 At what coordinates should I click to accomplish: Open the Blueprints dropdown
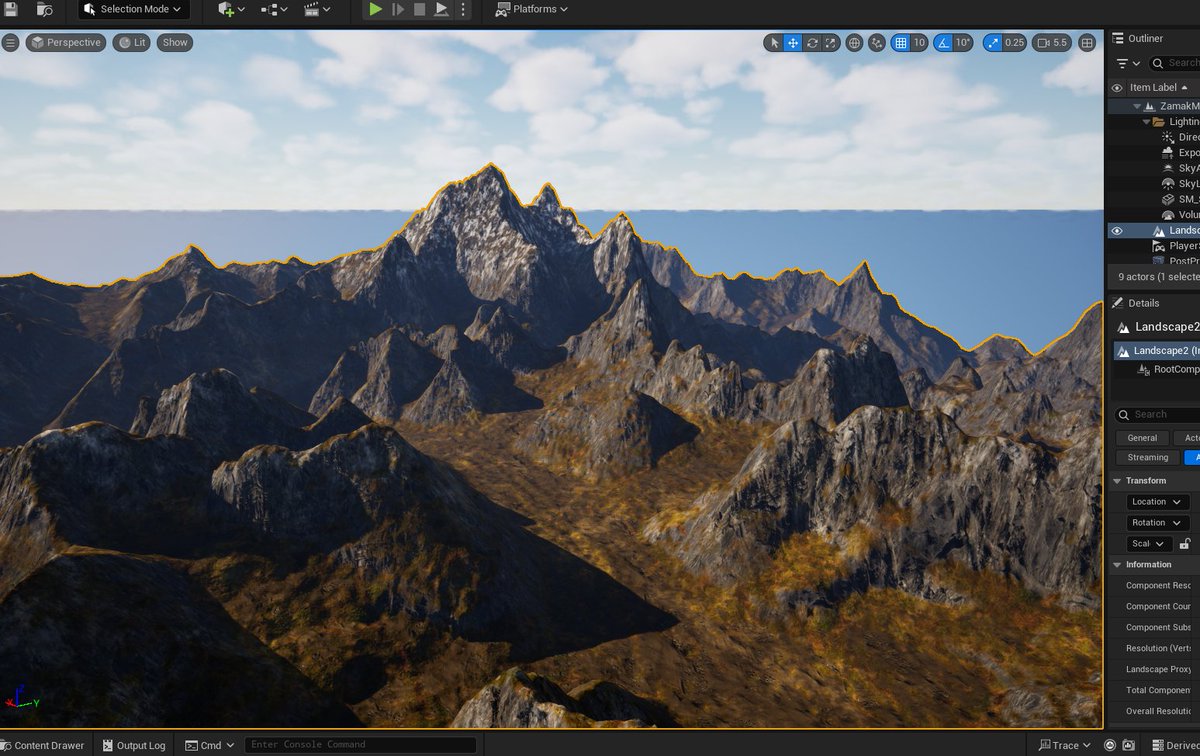[274, 9]
